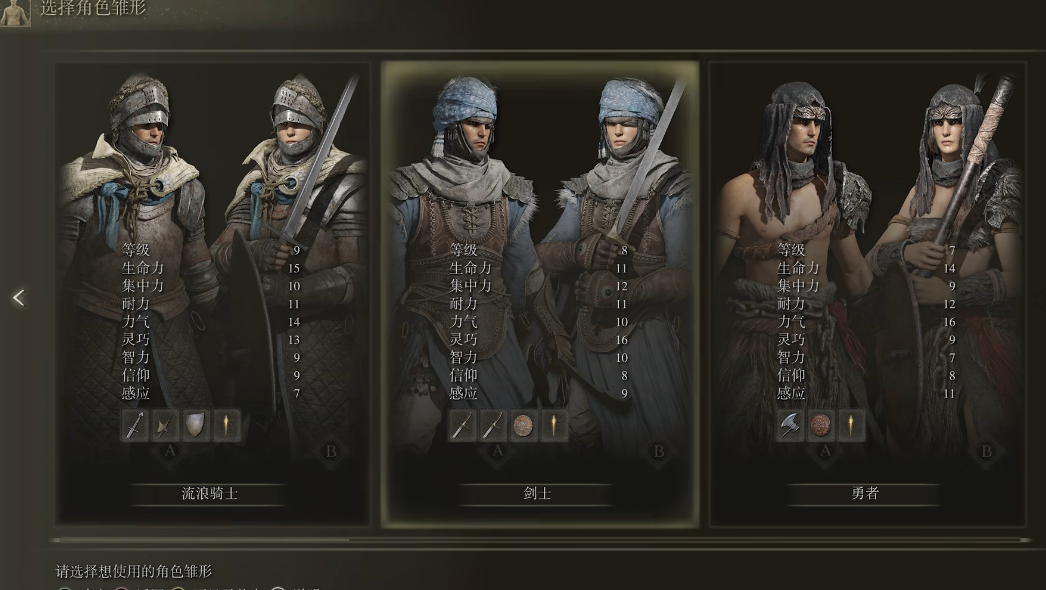This screenshot has width=1046, height=590.
Task: Toggle body type A for 剑士
Action: pos(497,452)
